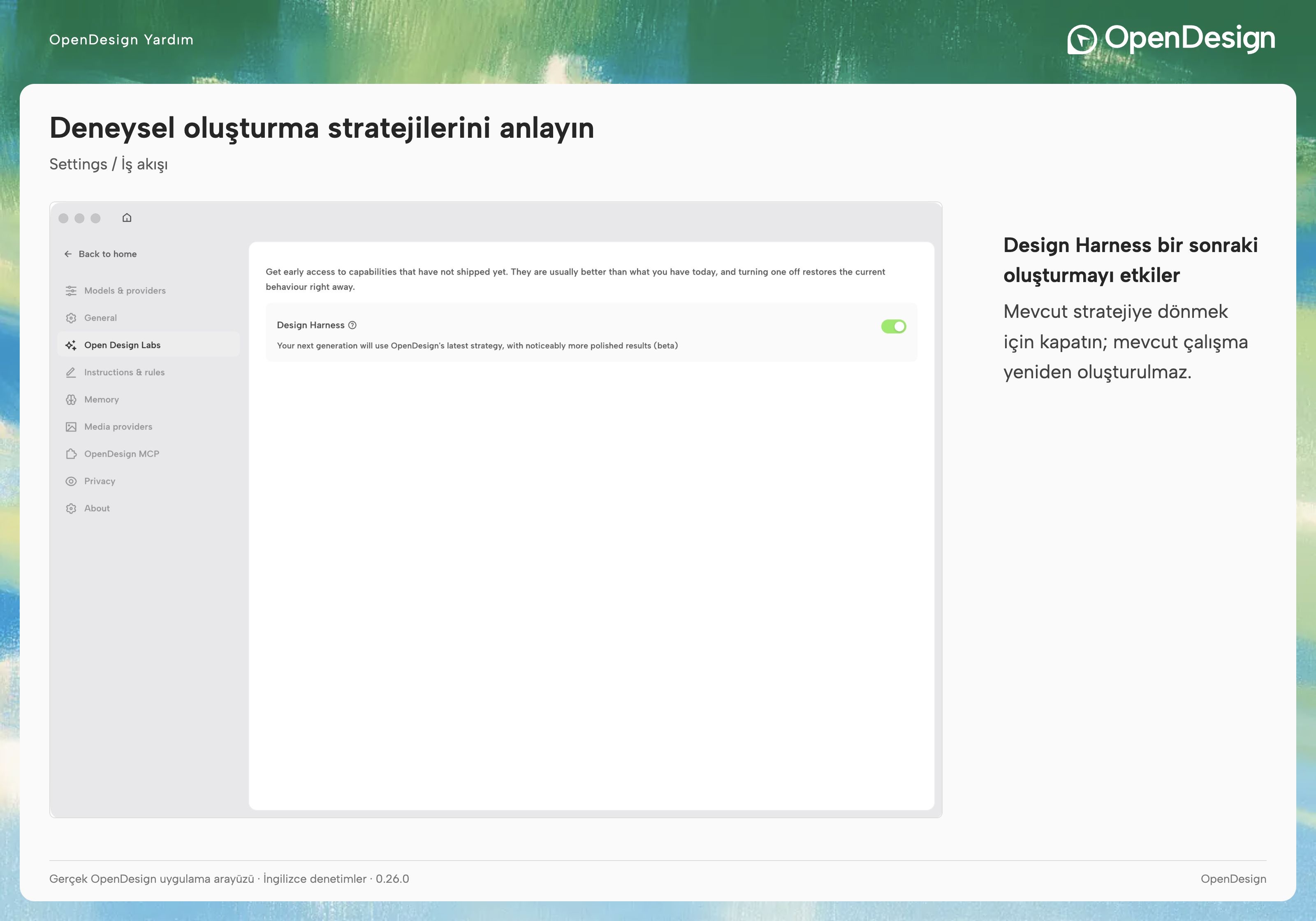Open the About page

[148, 508]
